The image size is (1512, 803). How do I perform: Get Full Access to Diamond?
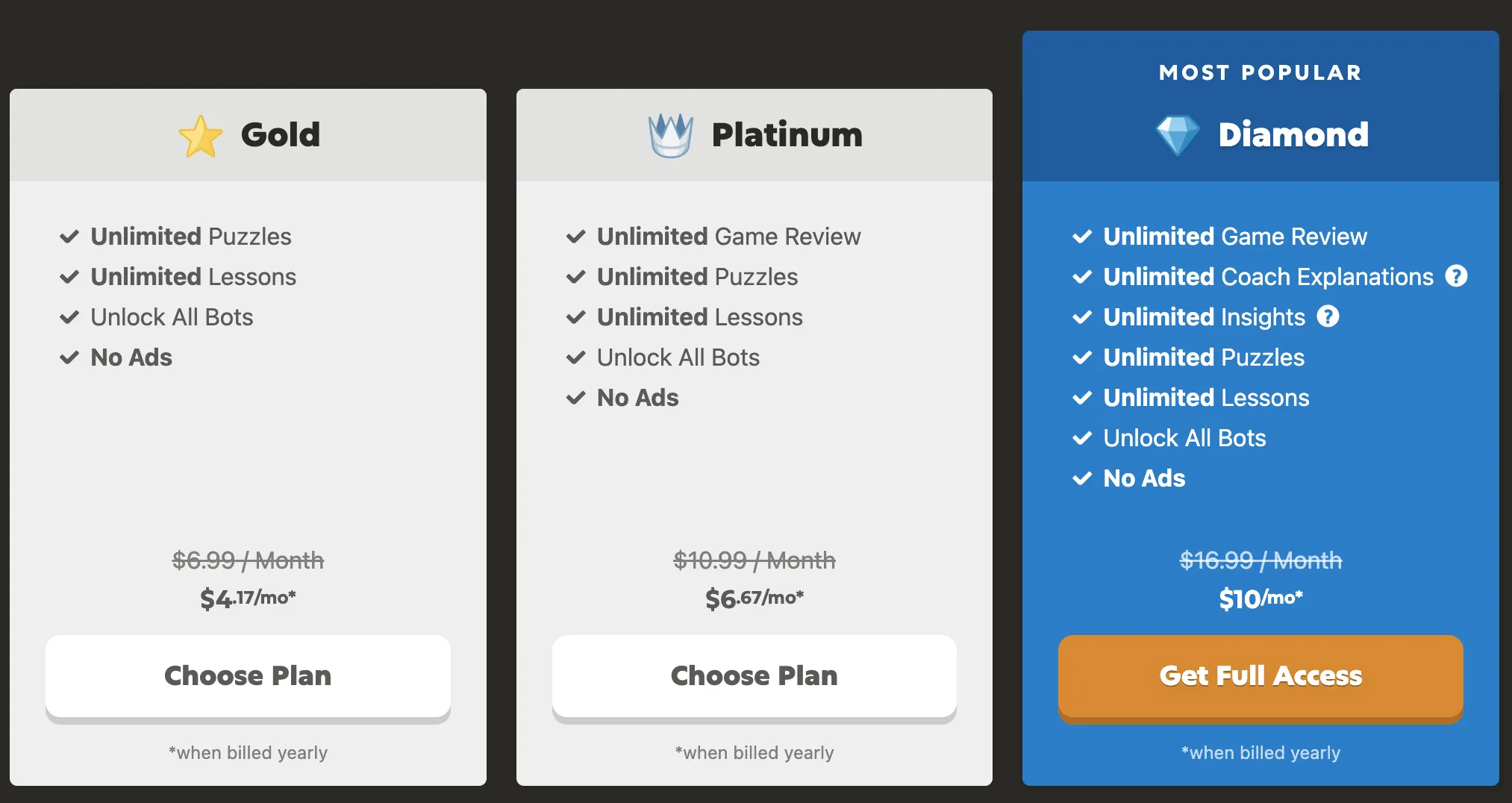pos(1260,676)
